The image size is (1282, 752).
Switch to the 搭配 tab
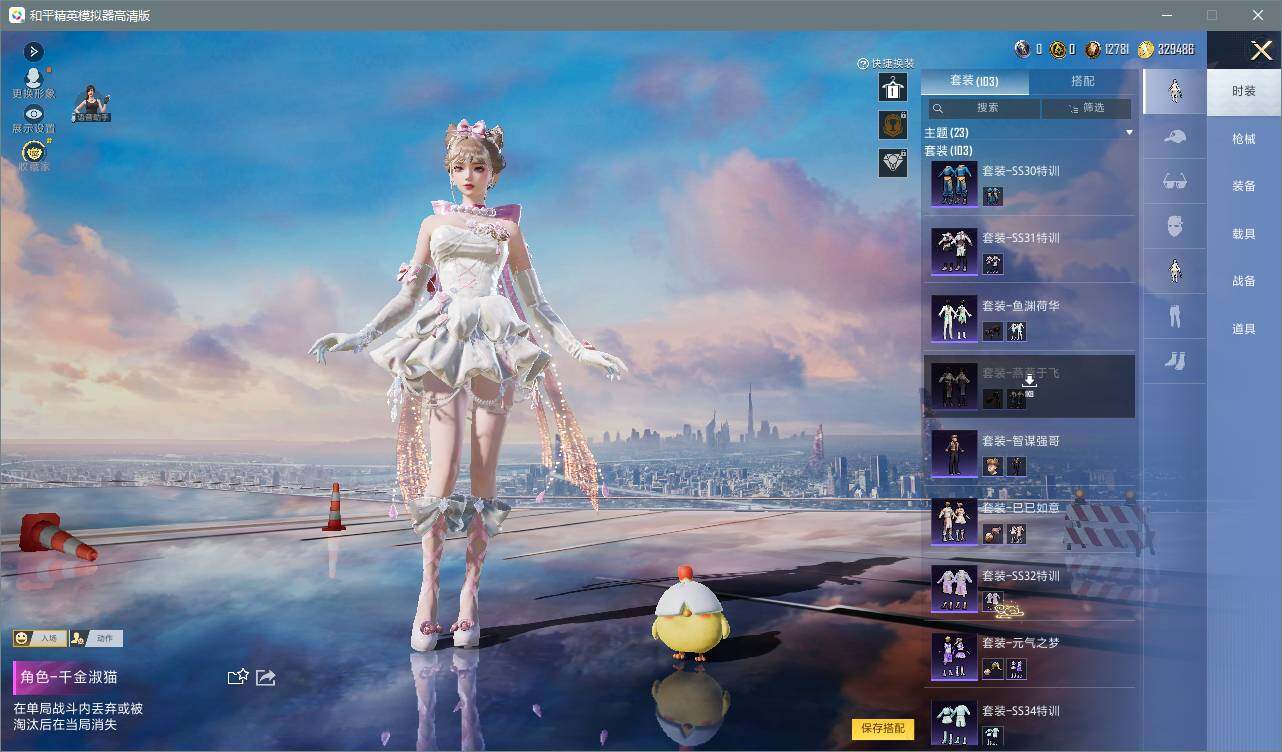(1083, 81)
